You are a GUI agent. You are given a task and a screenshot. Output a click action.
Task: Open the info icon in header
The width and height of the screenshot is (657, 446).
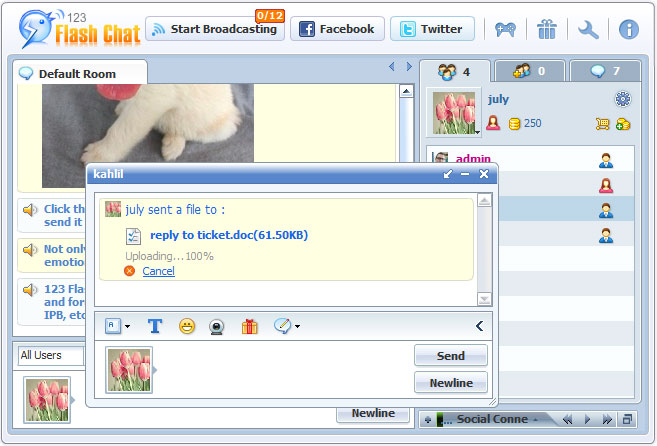[x=629, y=29]
